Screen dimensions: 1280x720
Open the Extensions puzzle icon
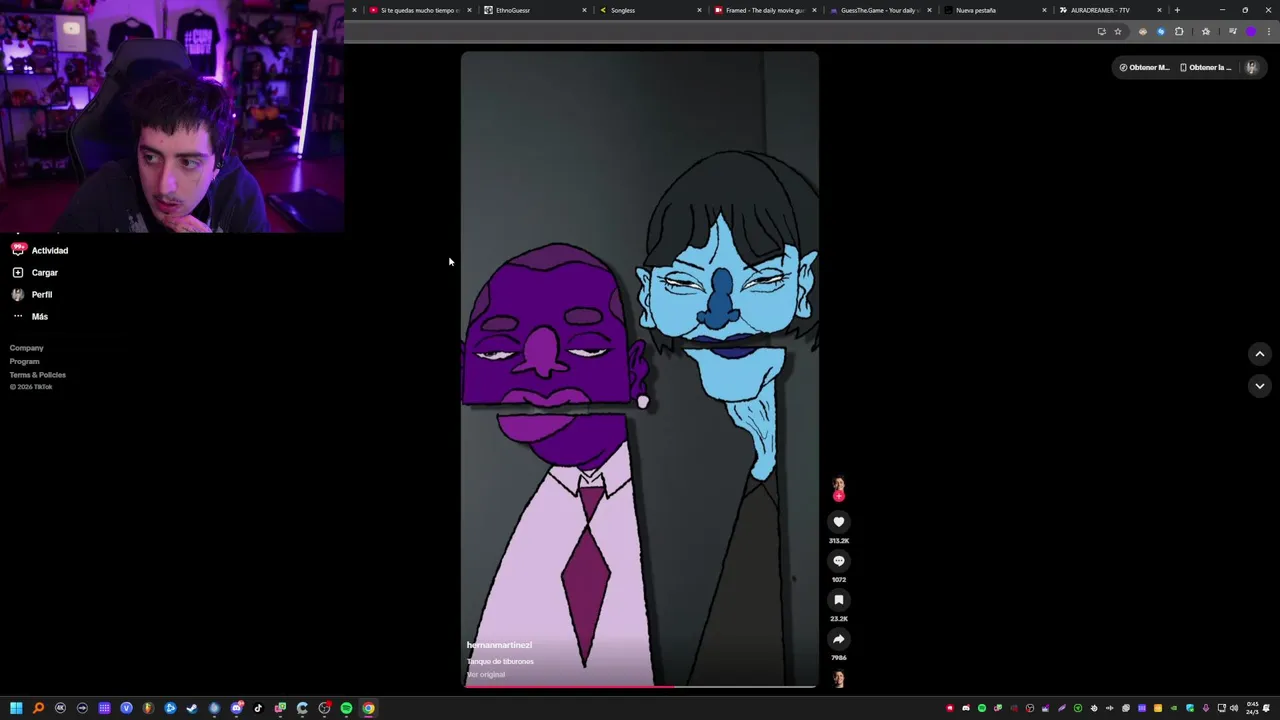point(1179,31)
